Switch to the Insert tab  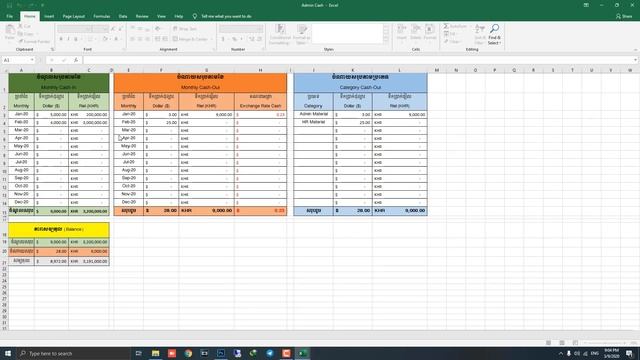49,16
